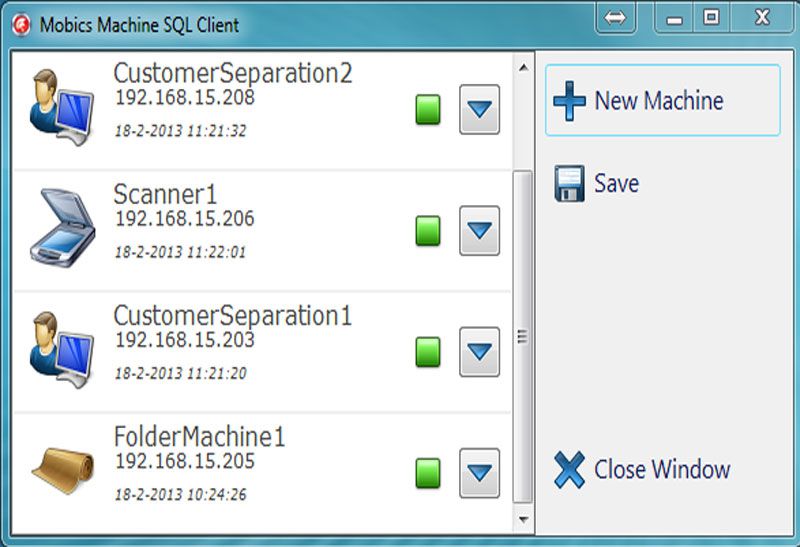Click the floppy disk Save icon
This screenshot has height=547, width=800.
pos(569,184)
